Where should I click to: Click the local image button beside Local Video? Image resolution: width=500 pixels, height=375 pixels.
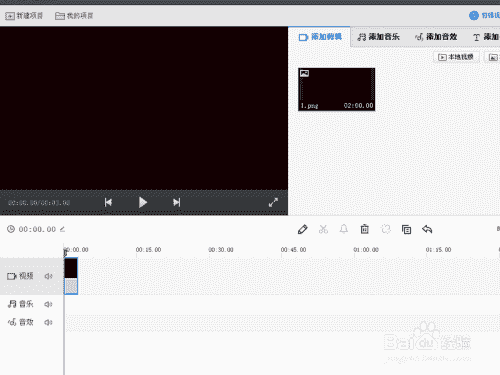[493, 57]
